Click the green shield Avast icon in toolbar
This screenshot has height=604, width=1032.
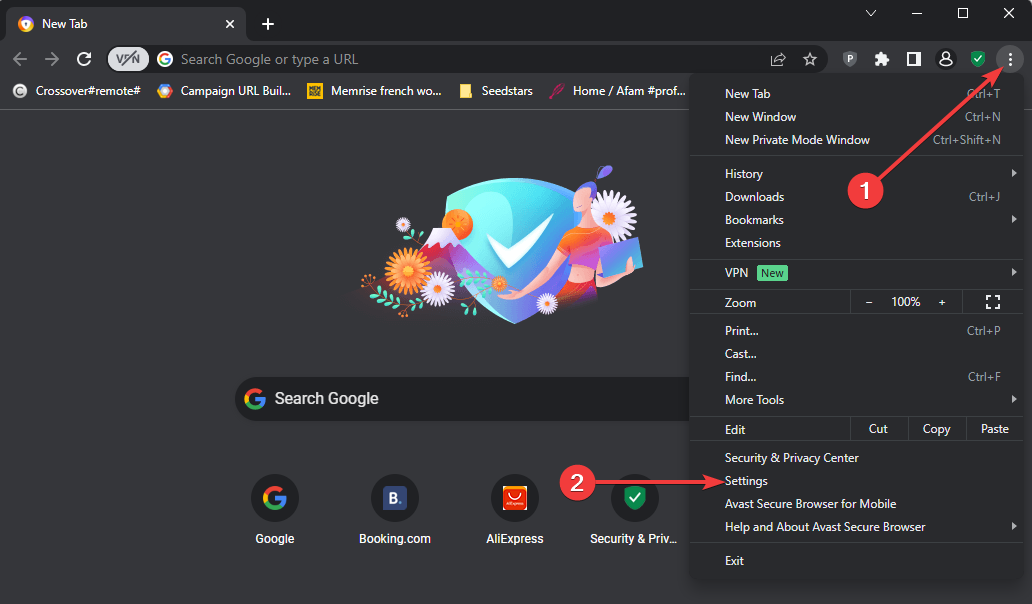click(978, 59)
